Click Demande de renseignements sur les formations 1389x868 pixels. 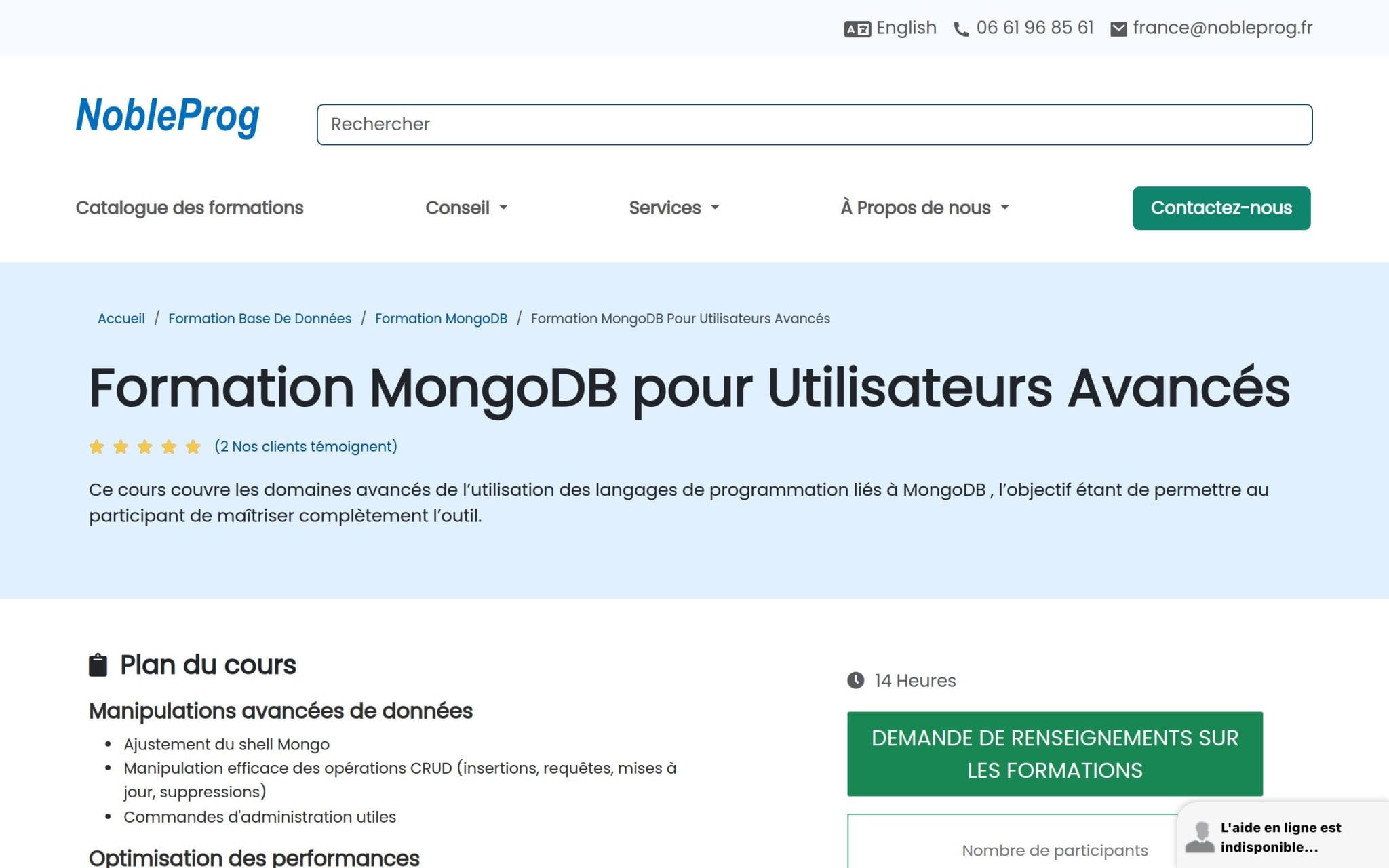pos(1055,754)
